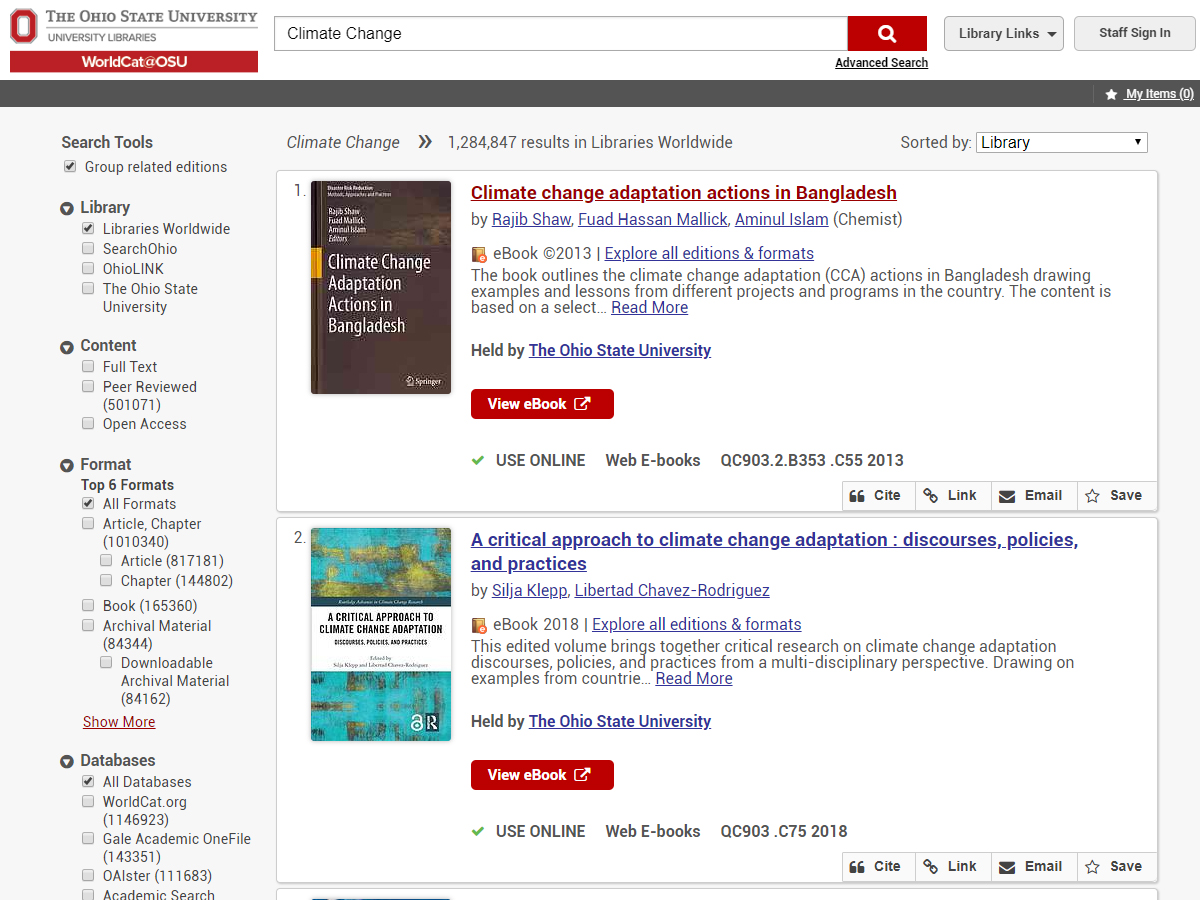The image size is (1200, 900).
Task: Click View eBook for first result
Action: pos(542,404)
